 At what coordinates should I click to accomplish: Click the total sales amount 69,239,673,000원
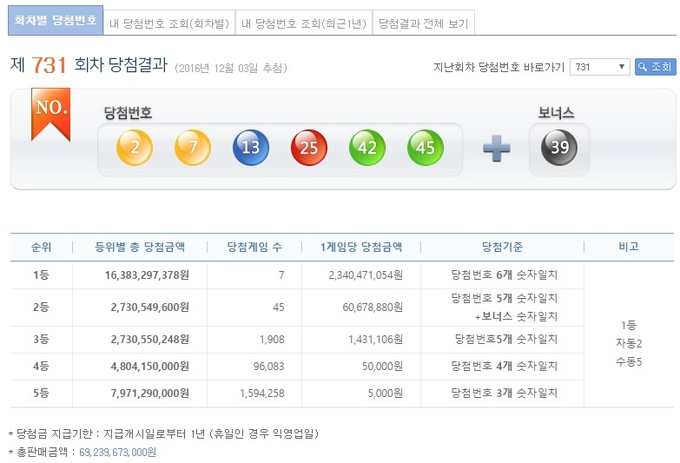111,453
